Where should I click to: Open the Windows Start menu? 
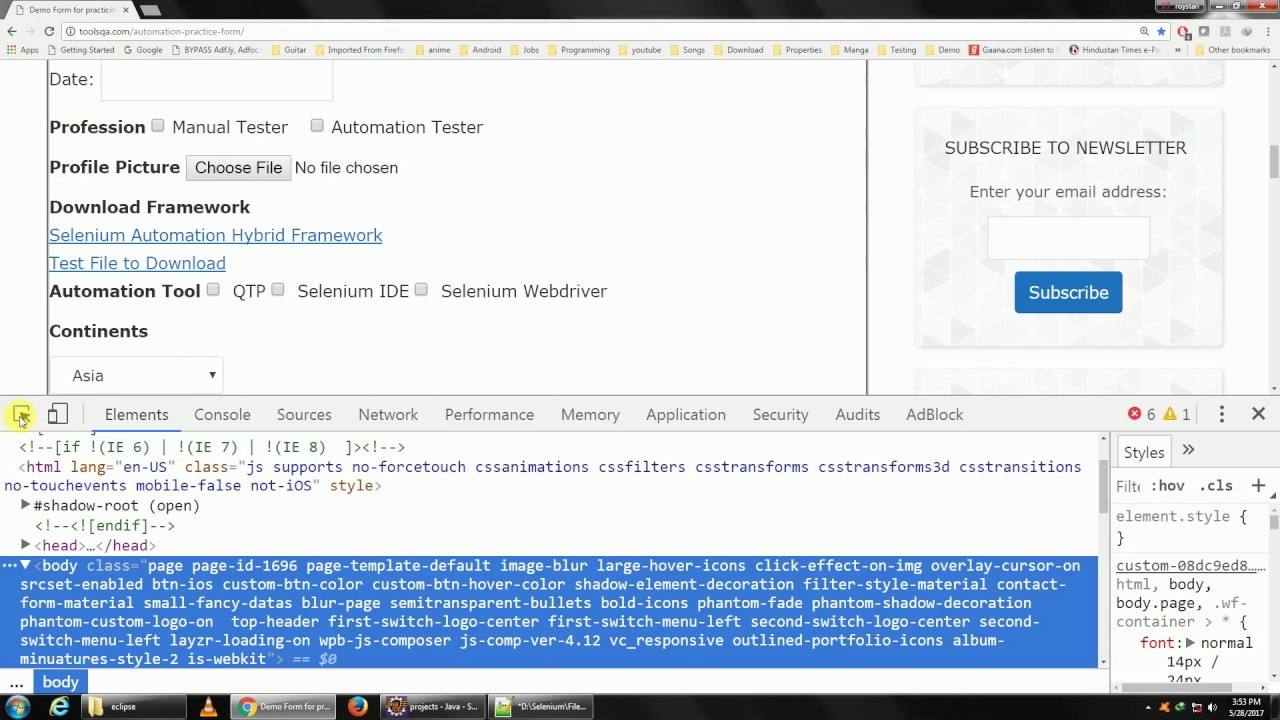click(x=17, y=707)
